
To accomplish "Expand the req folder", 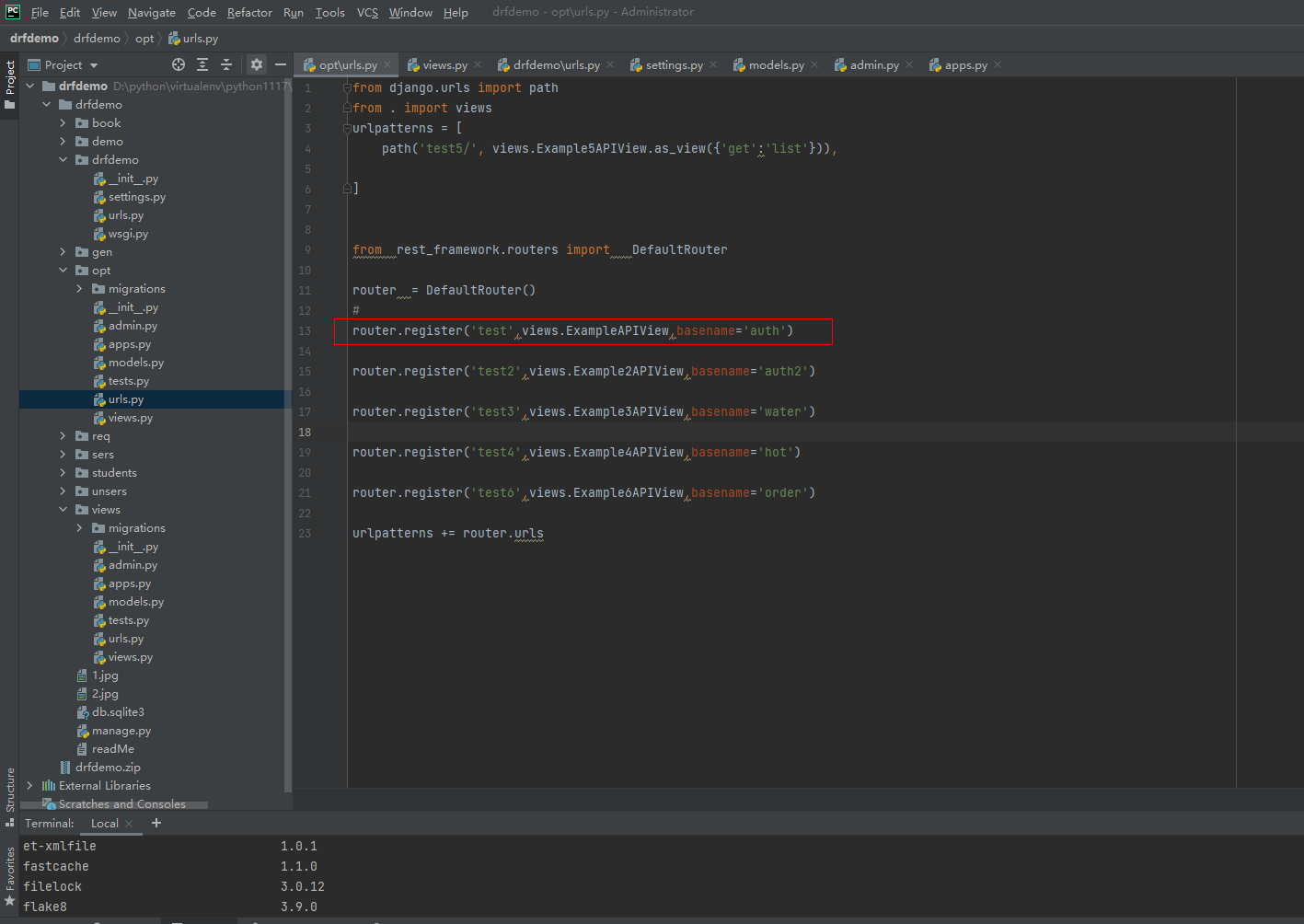I will 63,436.
